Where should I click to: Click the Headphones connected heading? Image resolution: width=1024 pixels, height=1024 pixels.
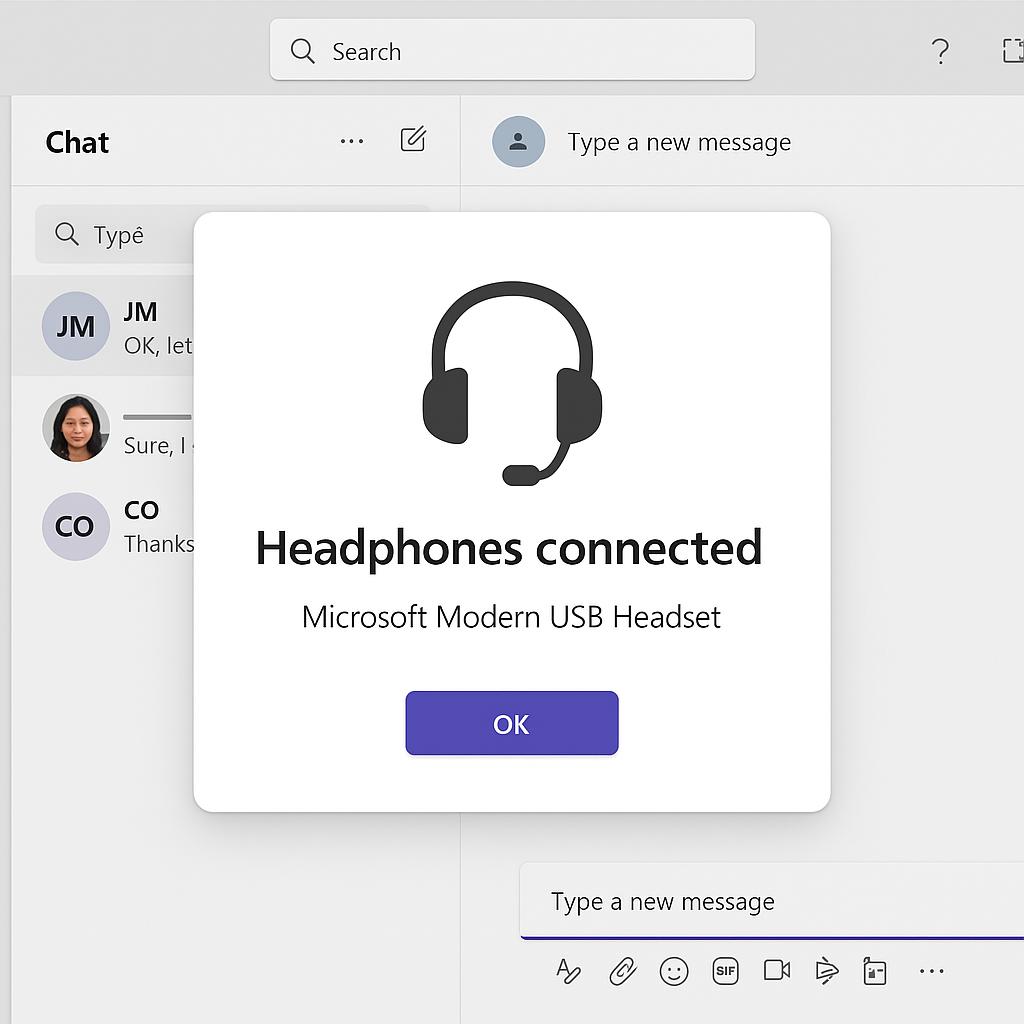tap(509, 547)
